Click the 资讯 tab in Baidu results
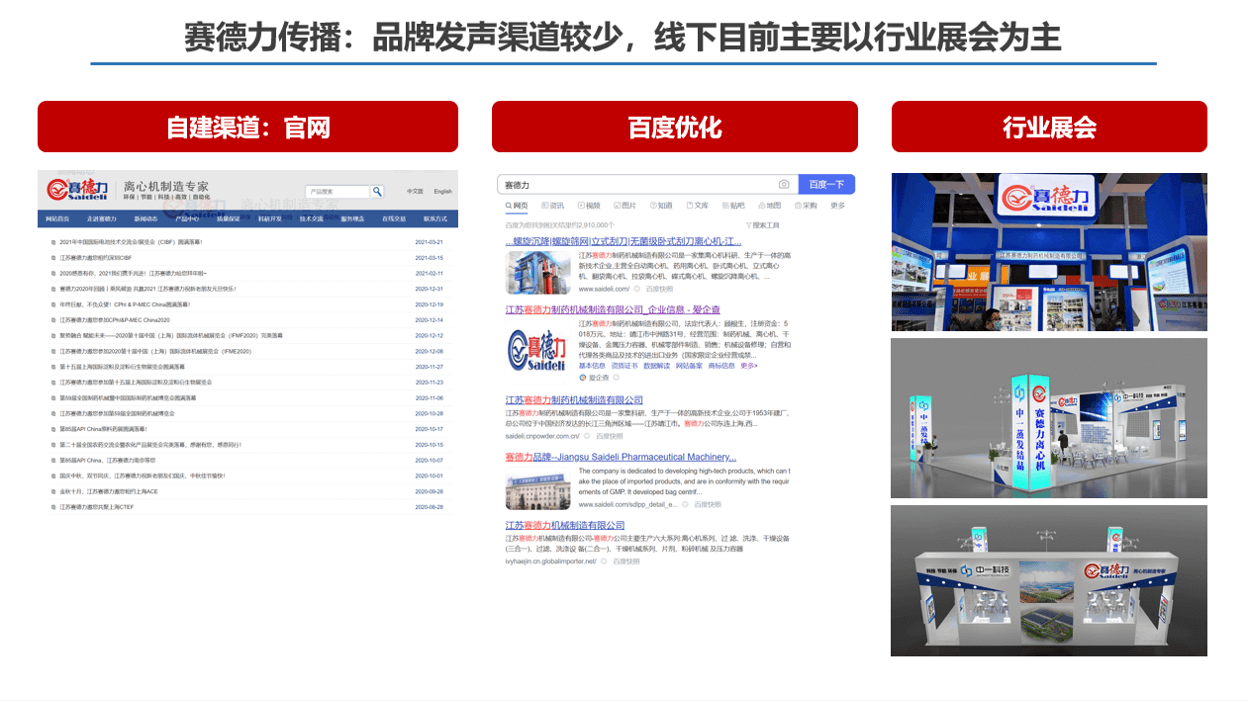This screenshot has height=701, width=1248. tap(552, 206)
